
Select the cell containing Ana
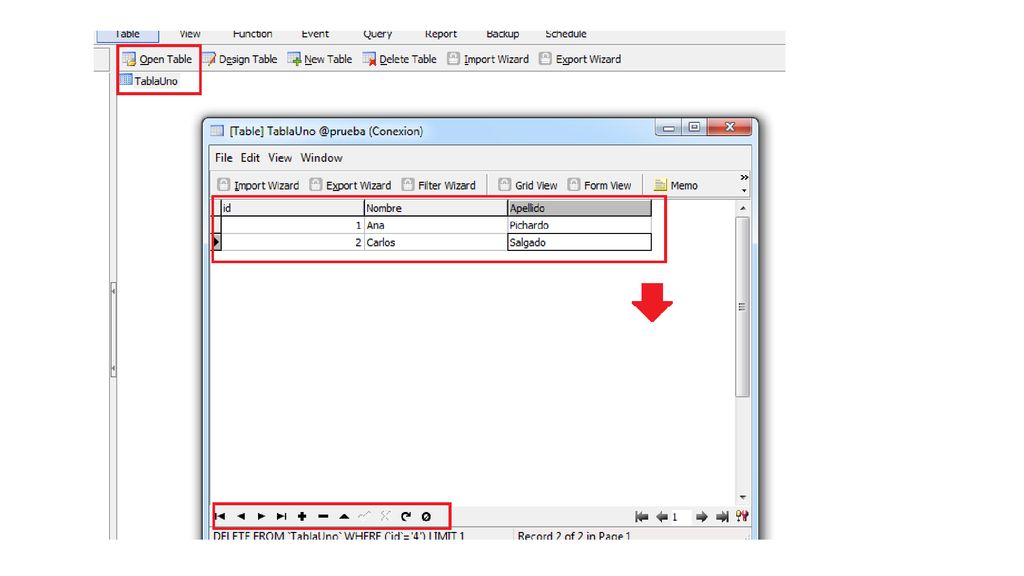(436, 225)
